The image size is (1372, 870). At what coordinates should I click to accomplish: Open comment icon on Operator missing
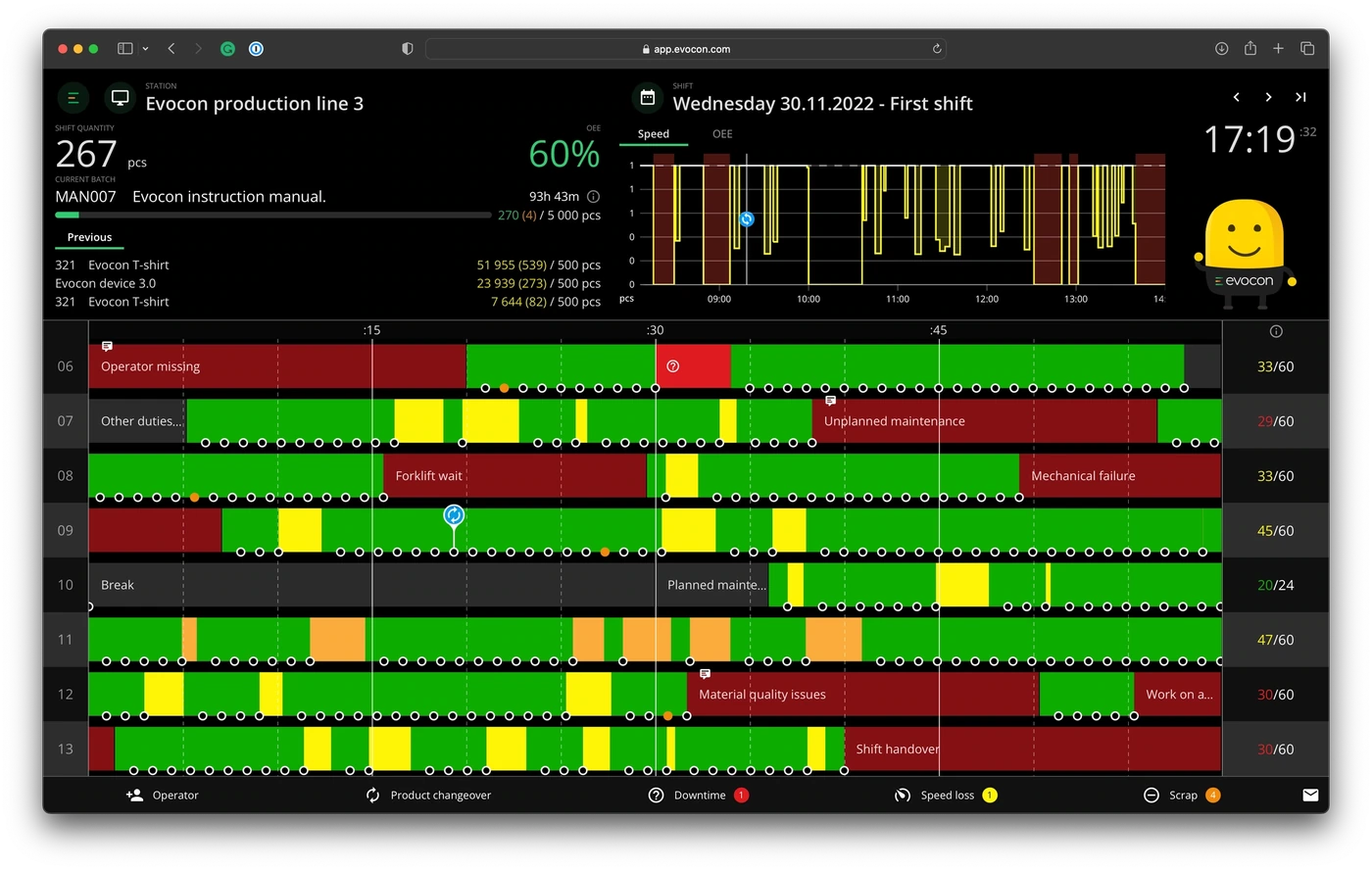tap(108, 346)
